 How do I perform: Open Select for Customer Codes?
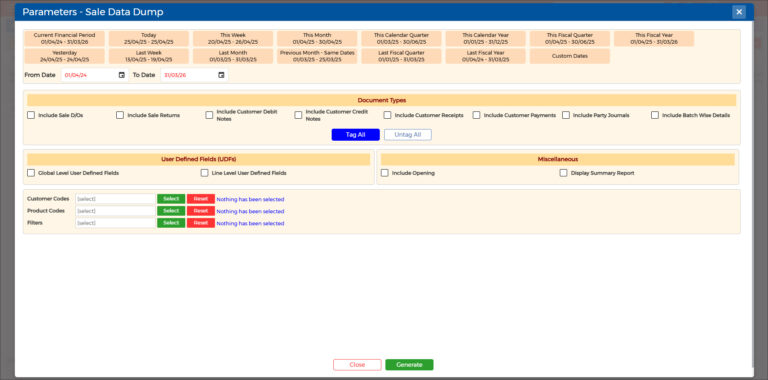pos(171,199)
